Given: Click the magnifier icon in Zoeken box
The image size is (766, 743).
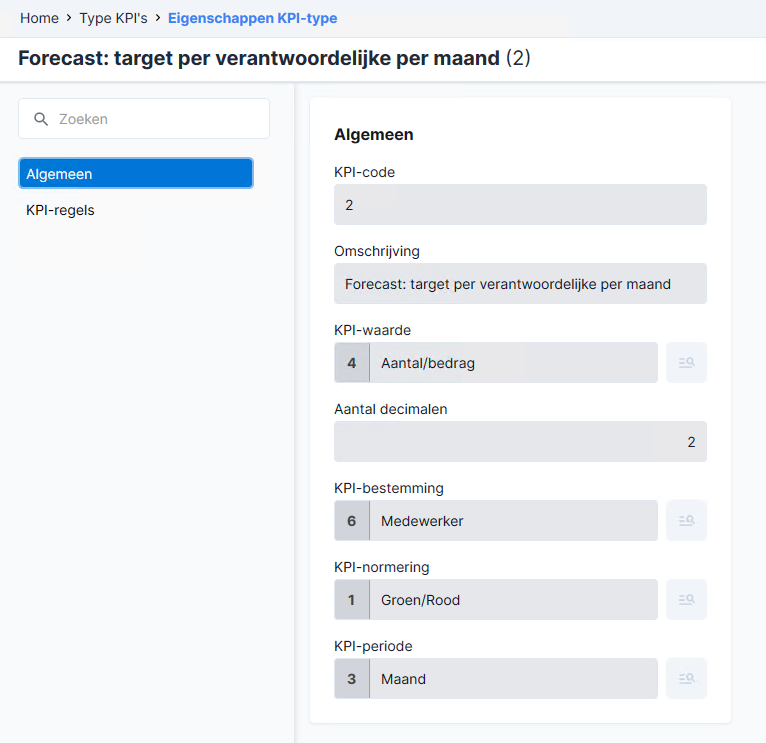Looking at the screenshot, I should tap(41, 119).
